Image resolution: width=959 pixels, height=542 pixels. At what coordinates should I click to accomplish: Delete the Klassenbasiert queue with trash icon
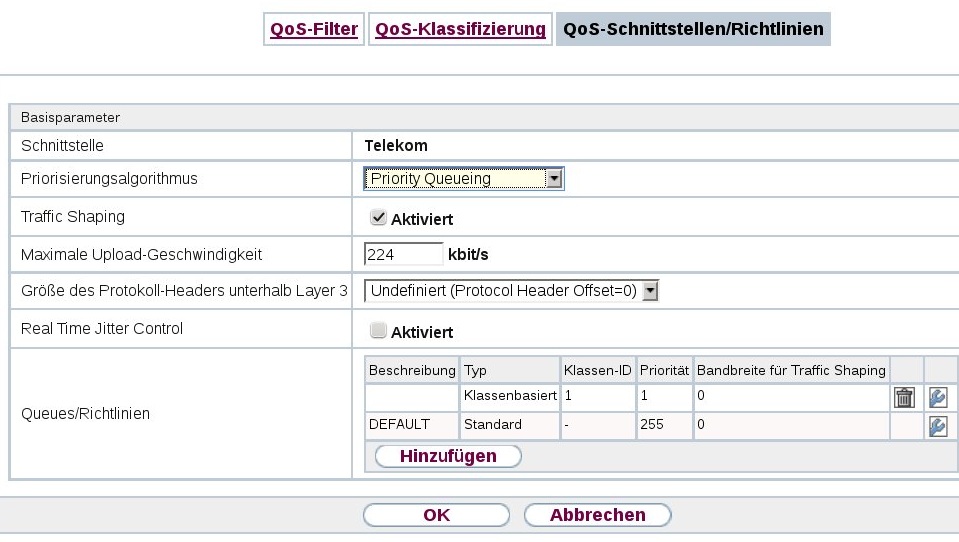904,397
